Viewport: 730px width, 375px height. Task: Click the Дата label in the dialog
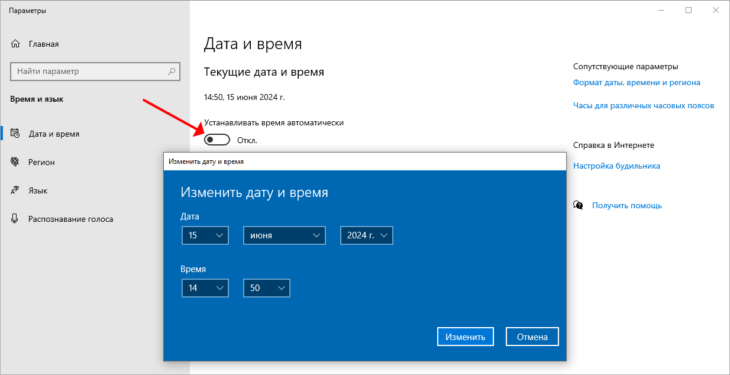[x=190, y=217]
